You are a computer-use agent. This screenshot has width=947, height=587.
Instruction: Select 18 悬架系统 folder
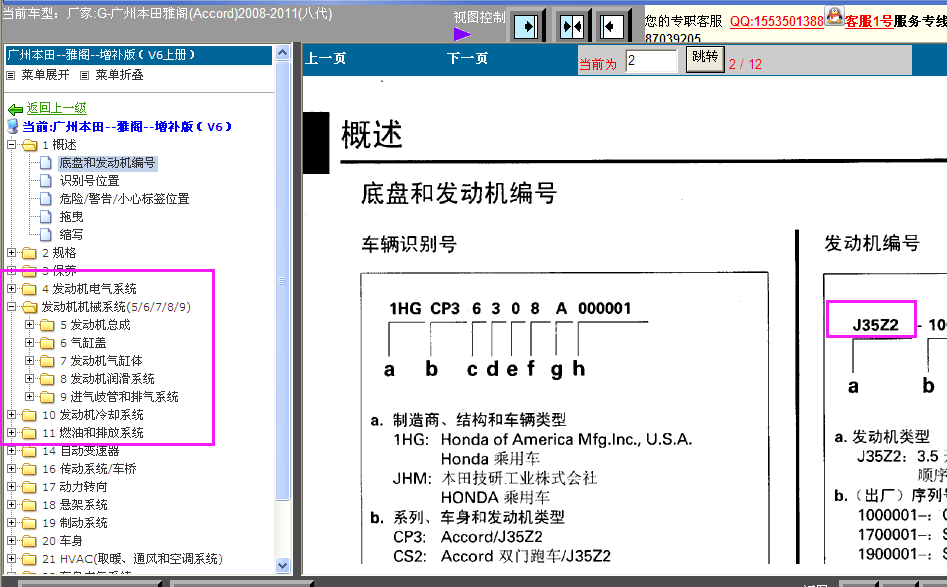coord(75,505)
